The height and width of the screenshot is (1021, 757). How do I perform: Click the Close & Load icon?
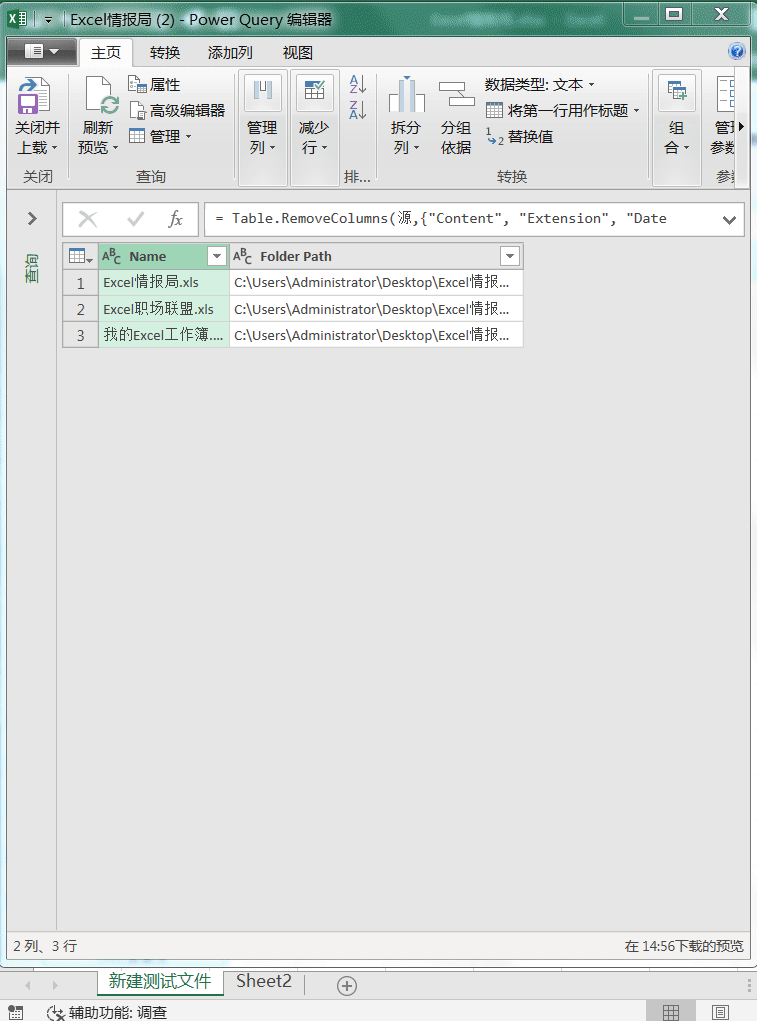tap(34, 95)
